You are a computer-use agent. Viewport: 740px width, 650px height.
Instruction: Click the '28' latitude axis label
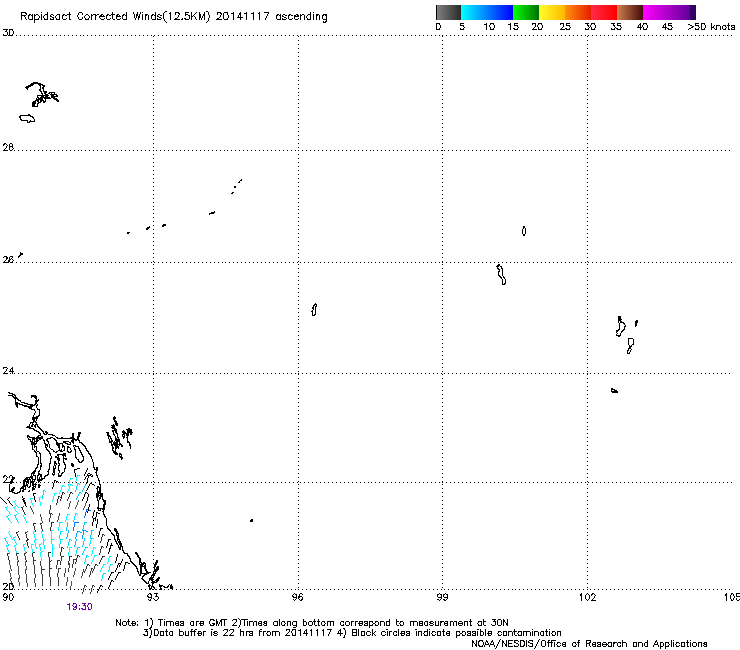click(8, 147)
